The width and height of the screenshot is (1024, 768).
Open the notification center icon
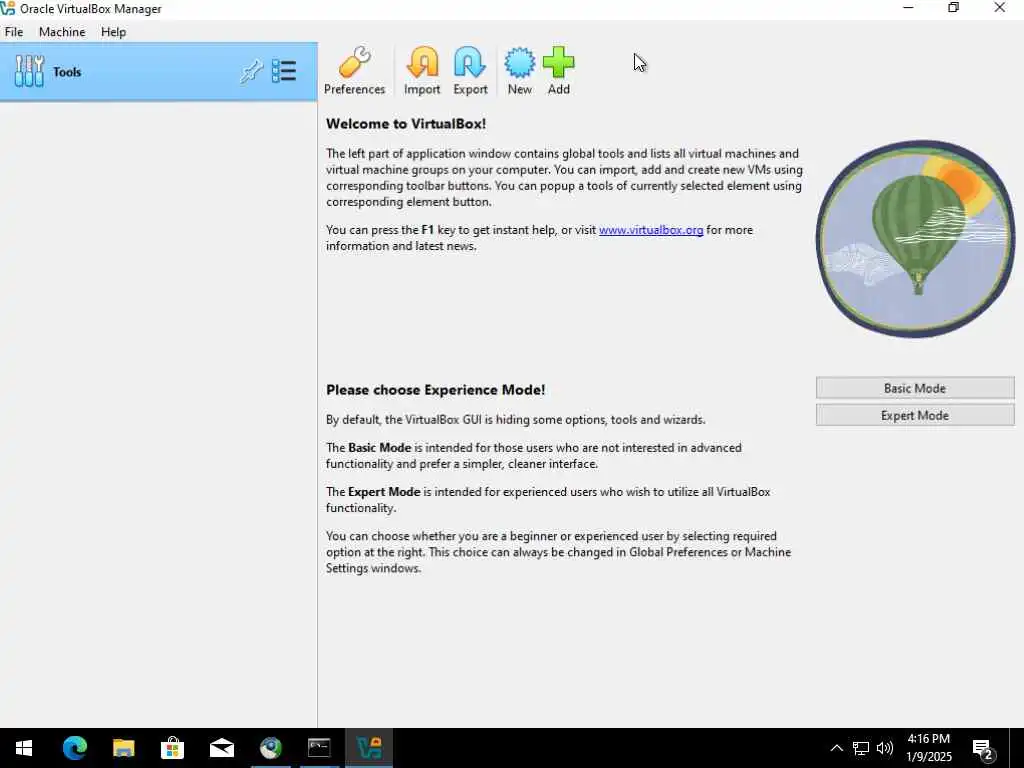pos(983,748)
